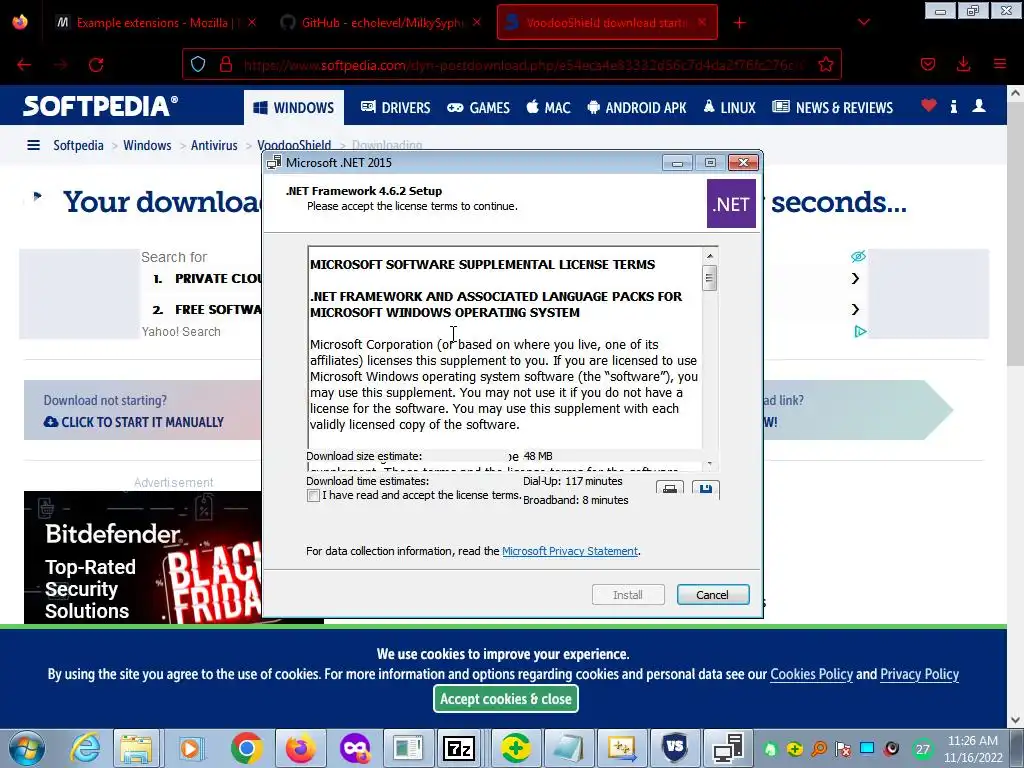The height and width of the screenshot is (768, 1024).
Task: Open the Games section on Softpedia
Action: pos(479,108)
